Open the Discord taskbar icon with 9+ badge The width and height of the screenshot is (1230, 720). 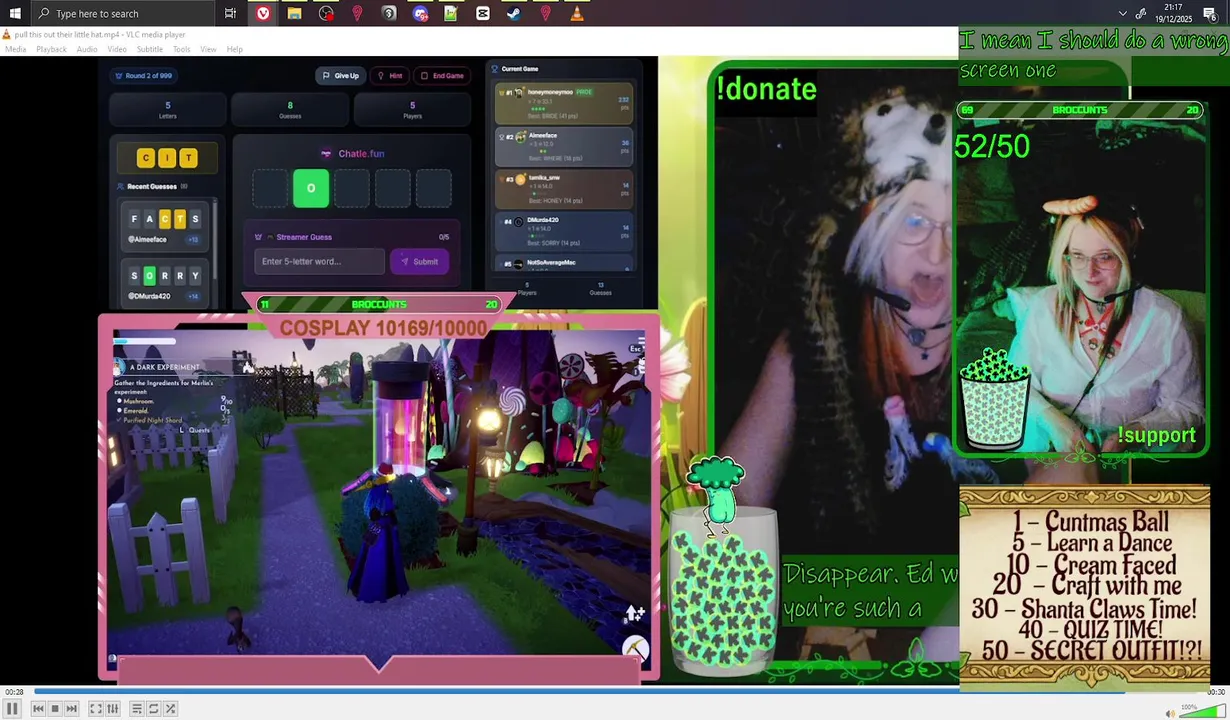(420, 13)
